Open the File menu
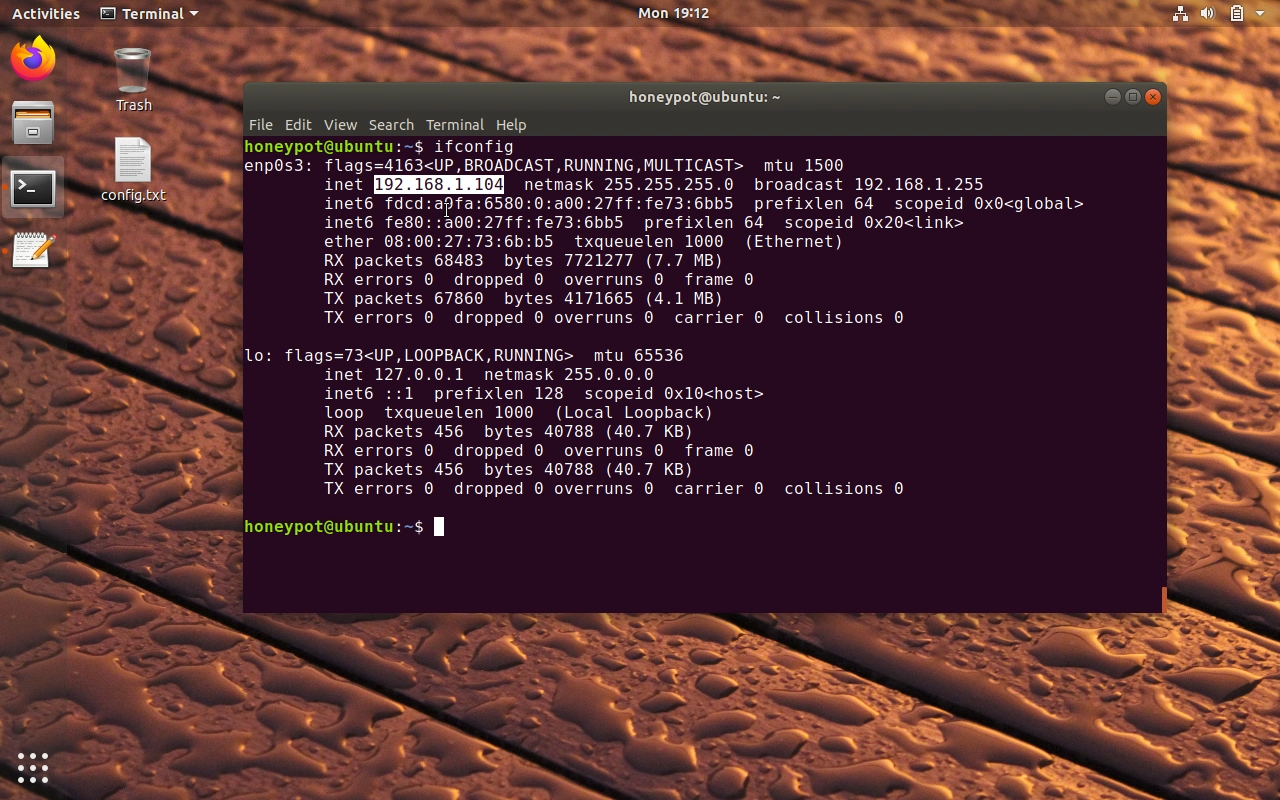Viewport: 1280px width, 800px height. 260,125
